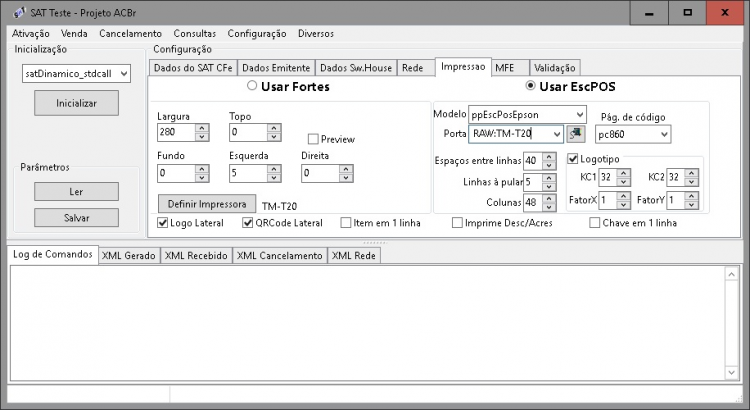Decrease the Colunas value with down arrow

549,207
